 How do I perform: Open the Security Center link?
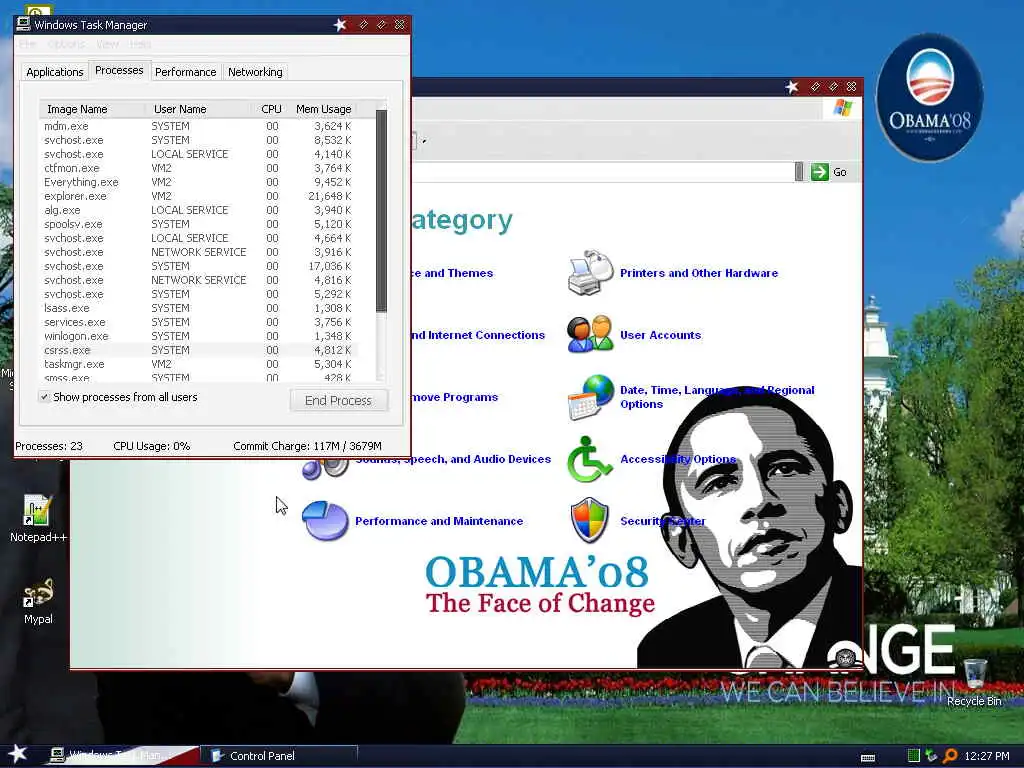(662, 521)
